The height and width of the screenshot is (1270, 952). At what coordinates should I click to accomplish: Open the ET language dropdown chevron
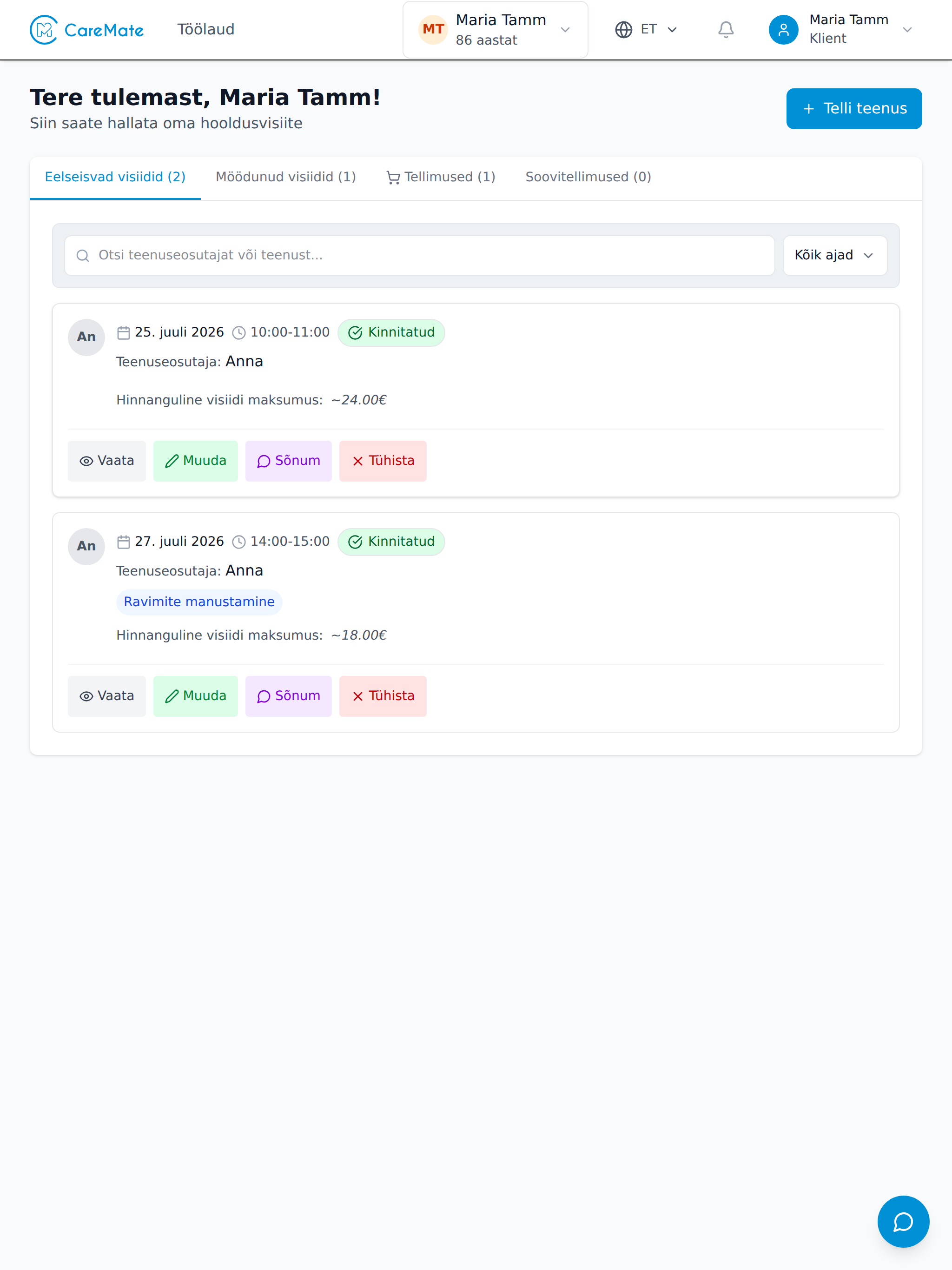pyautogui.click(x=672, y=29)
